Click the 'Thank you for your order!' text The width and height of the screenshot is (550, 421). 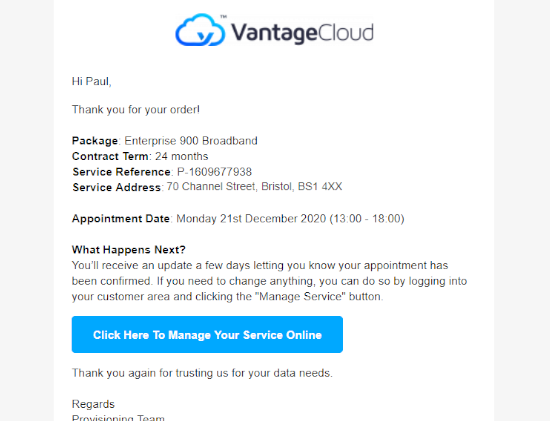click(136, 110)
